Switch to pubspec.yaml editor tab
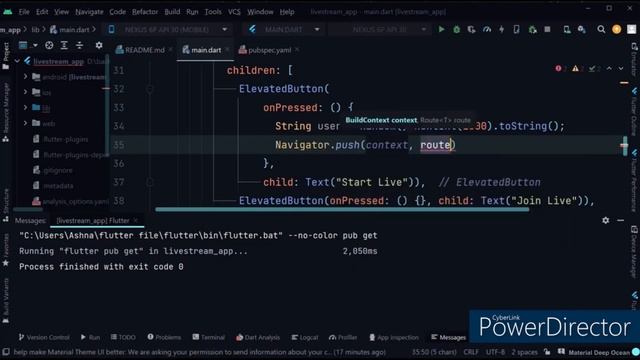The height and width of the screenshot is (360, 640). (269, 50)
